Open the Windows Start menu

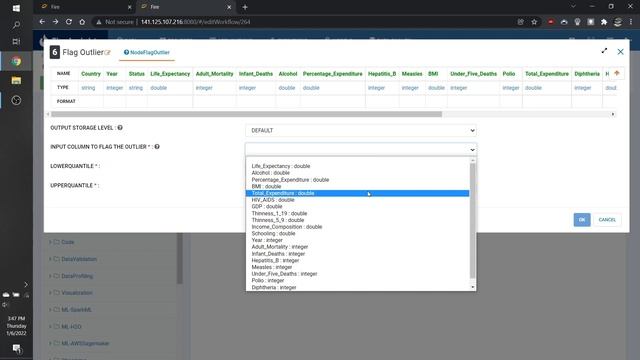coord(16,8)
